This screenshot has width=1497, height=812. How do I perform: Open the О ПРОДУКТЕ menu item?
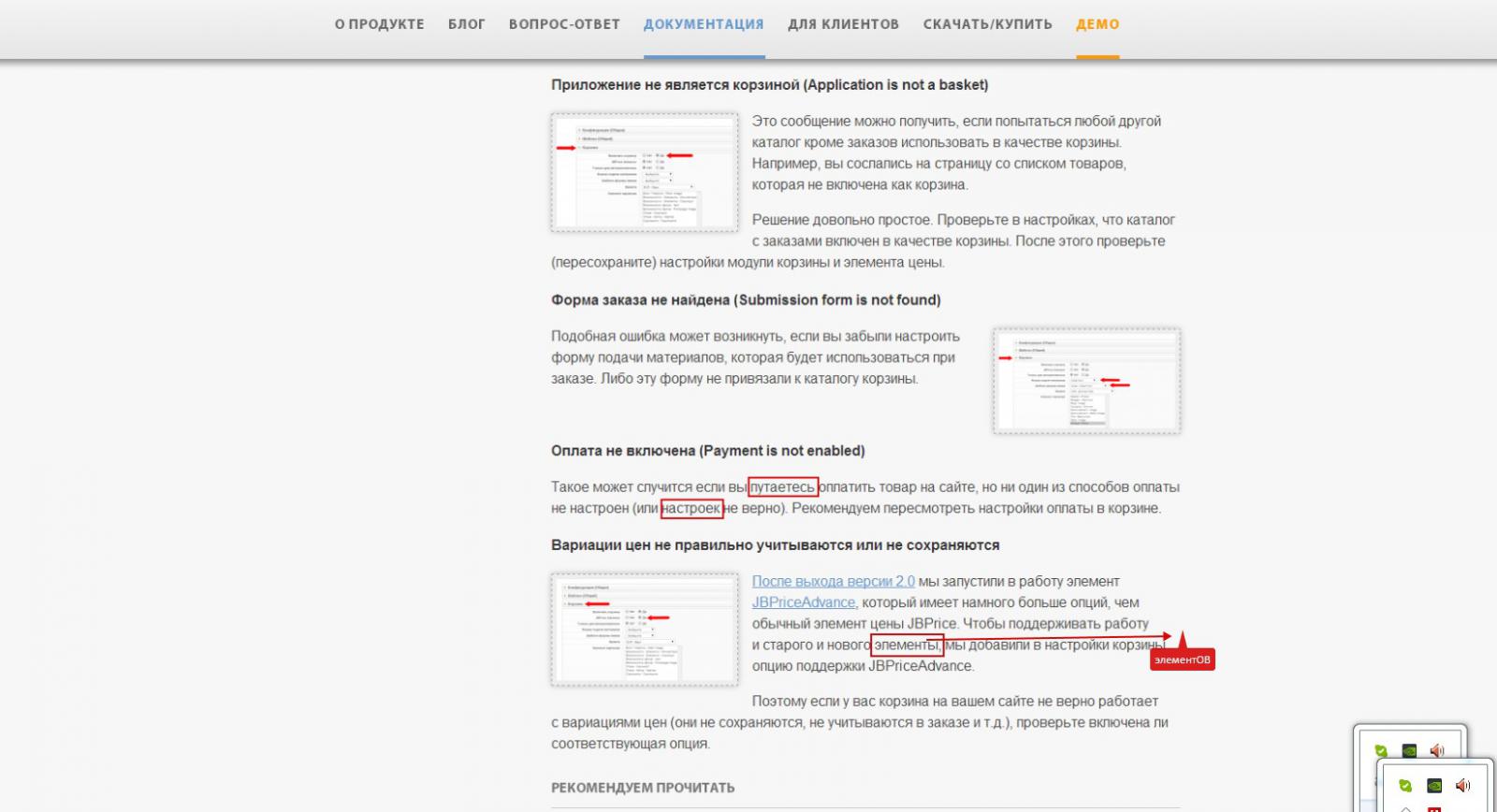[379, 24]
